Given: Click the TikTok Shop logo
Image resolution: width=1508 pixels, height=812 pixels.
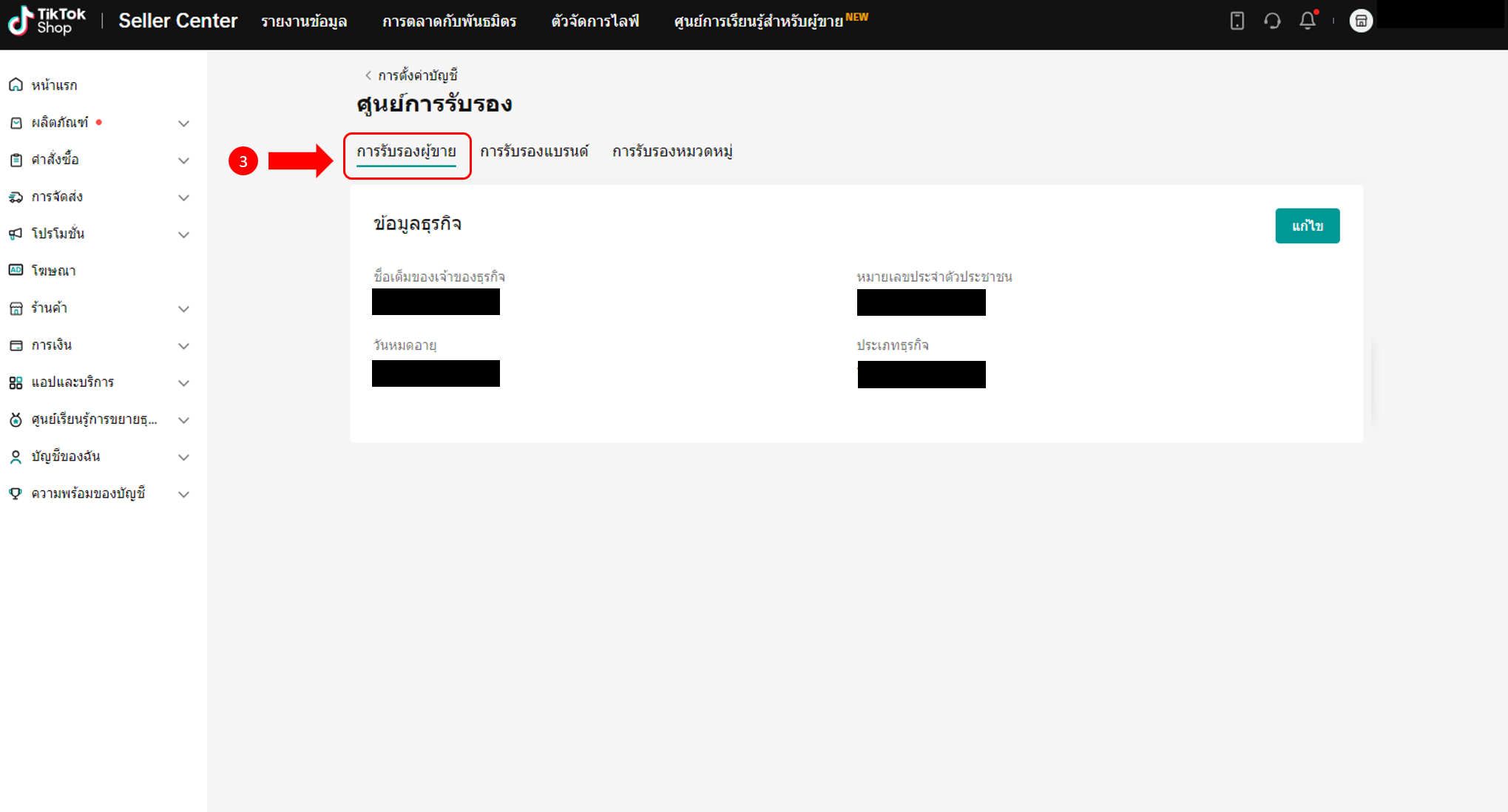Looking at the screenshot, I should tap(47, 21).
